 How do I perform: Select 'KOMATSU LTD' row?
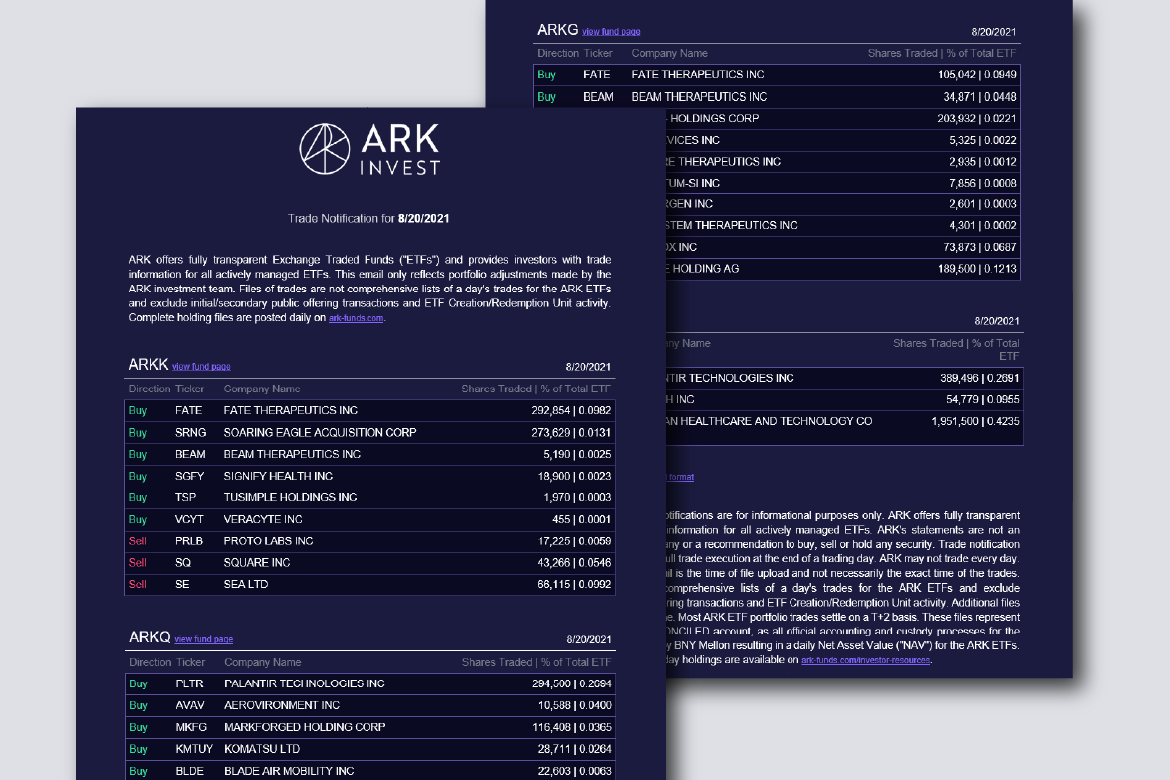[370, 749]
